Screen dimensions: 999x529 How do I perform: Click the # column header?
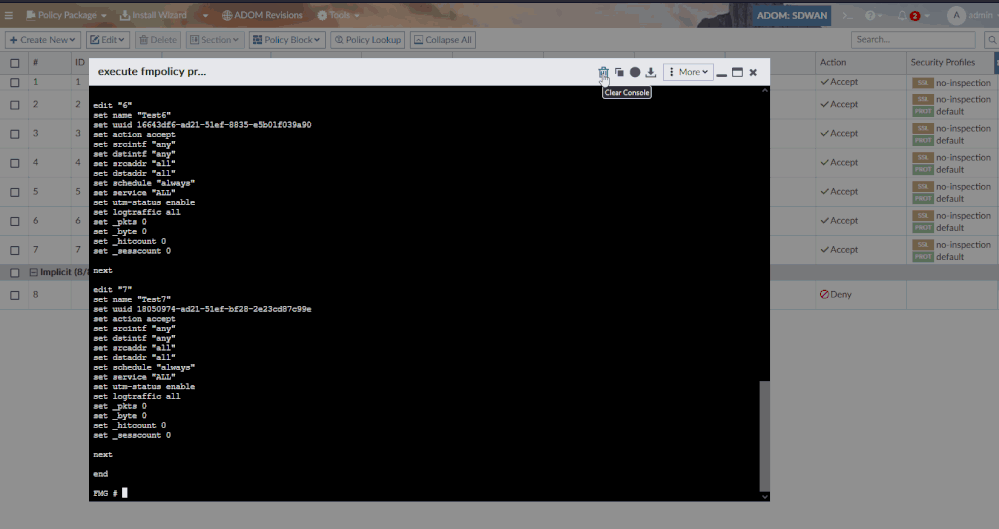coord(36,62)
